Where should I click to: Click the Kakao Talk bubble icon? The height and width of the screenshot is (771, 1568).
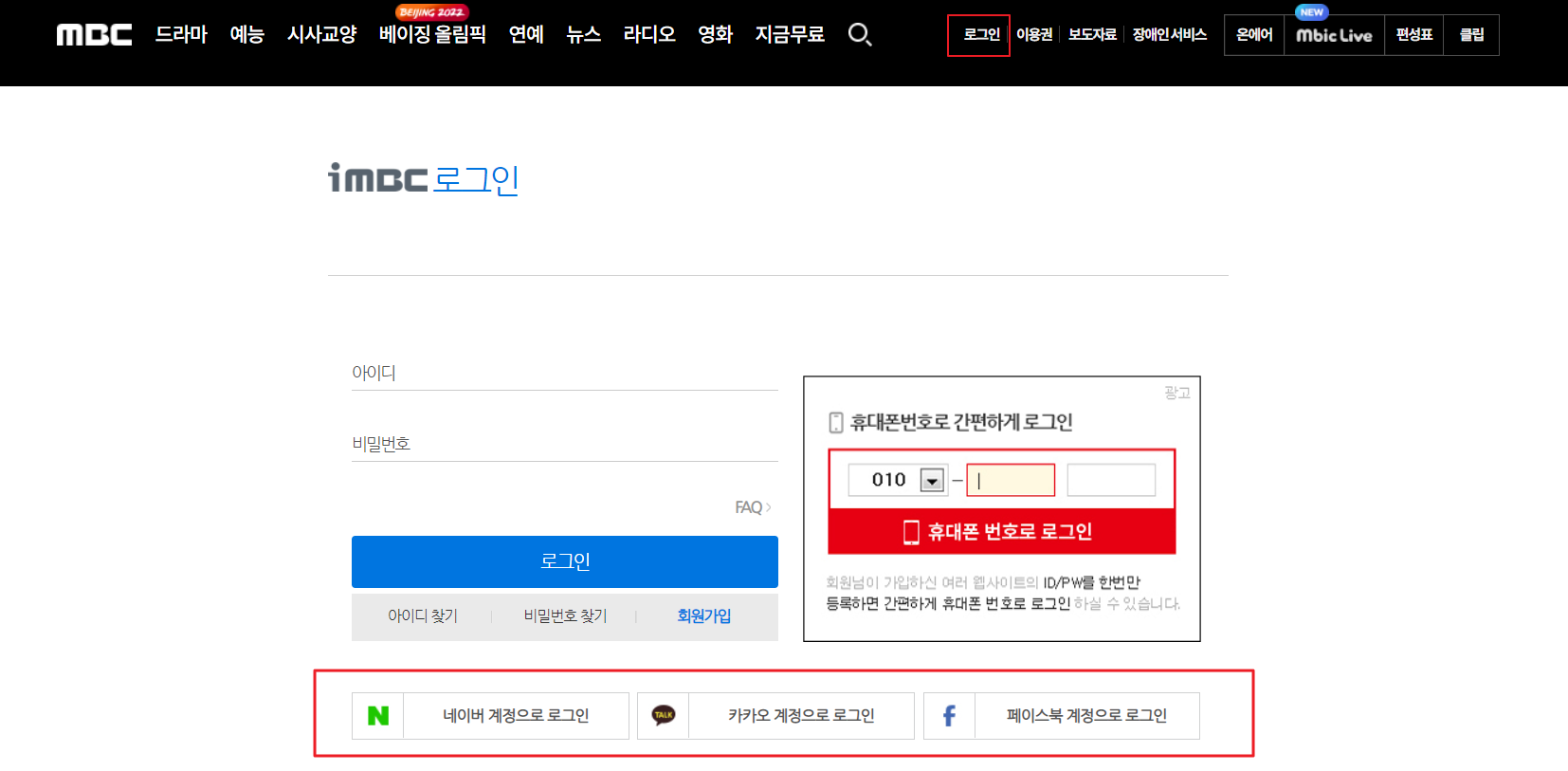(664, 716)
